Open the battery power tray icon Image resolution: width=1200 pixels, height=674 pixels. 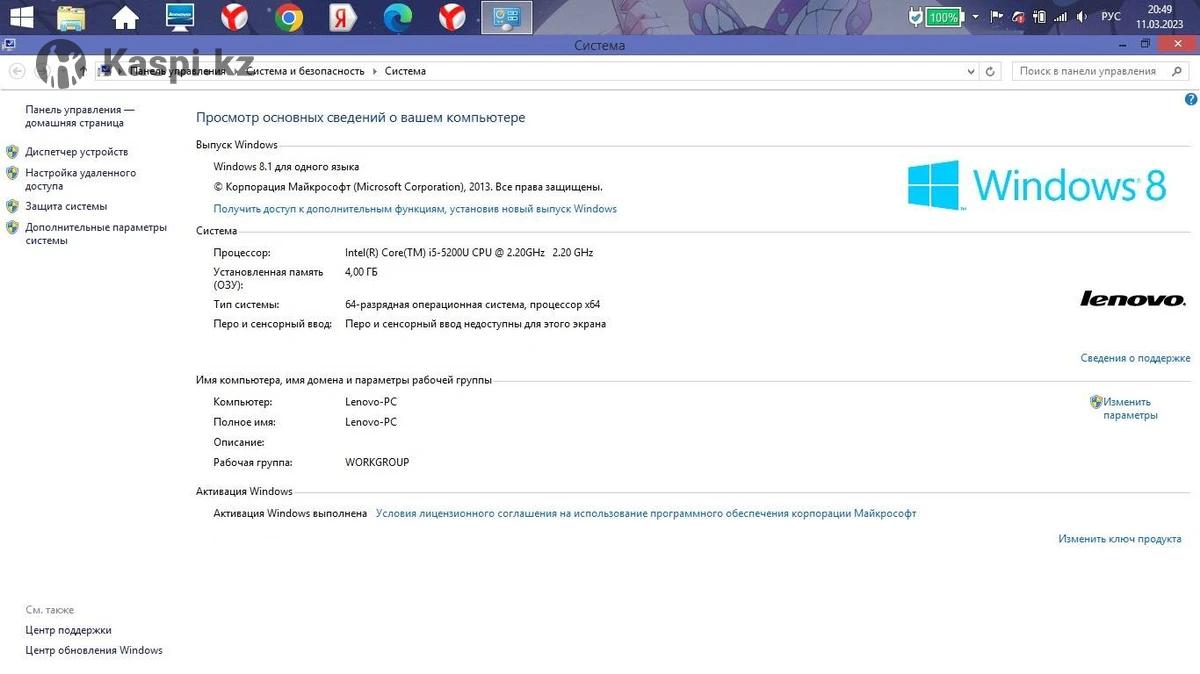(1040, 17)
